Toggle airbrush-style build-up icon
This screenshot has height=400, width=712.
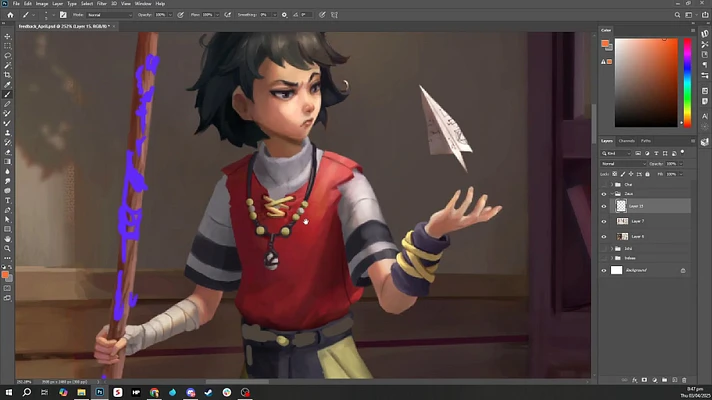(227, 15)
